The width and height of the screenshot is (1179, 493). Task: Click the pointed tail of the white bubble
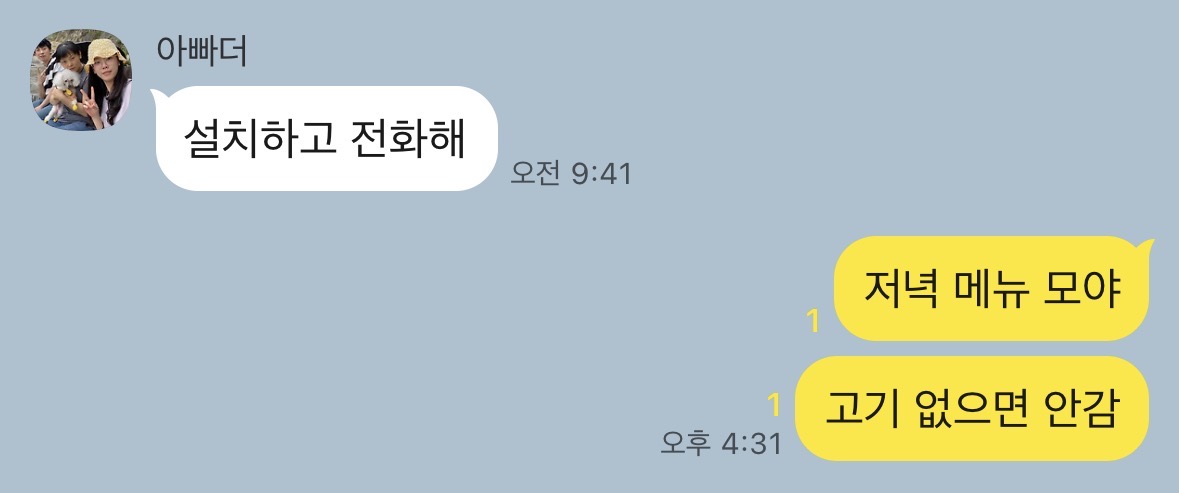pyautogui.click(x=156, y=95)
